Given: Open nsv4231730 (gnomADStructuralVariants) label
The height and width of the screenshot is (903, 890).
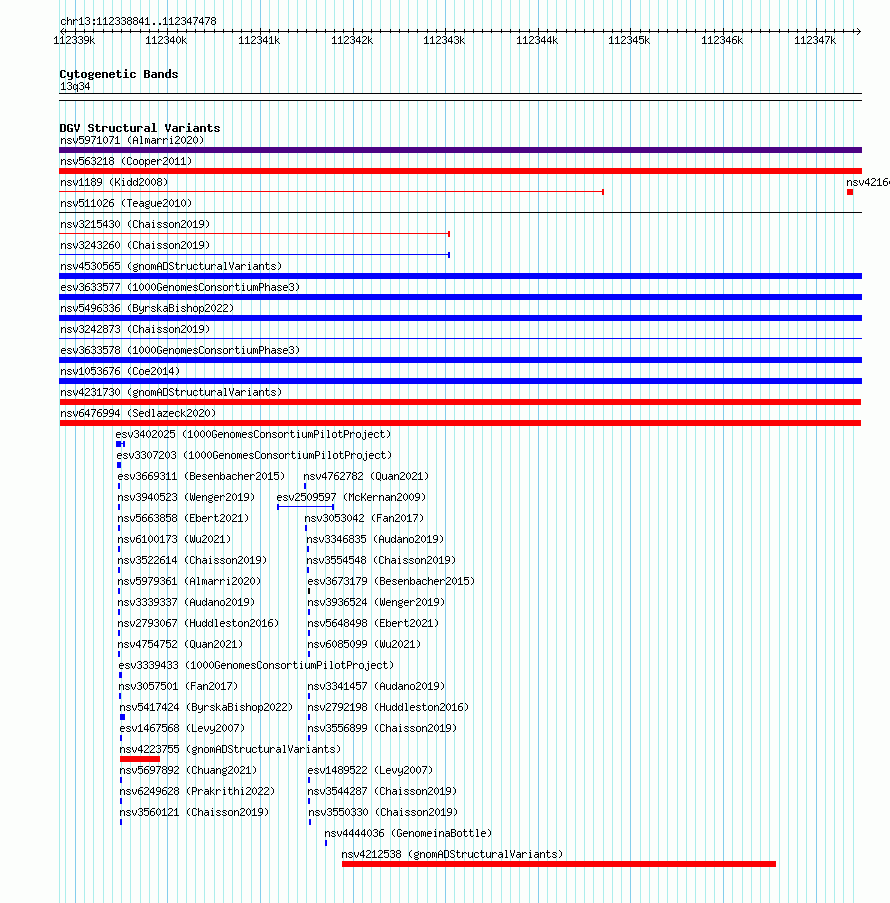Looking at the screenshot, I should click(x=171, y=393).
